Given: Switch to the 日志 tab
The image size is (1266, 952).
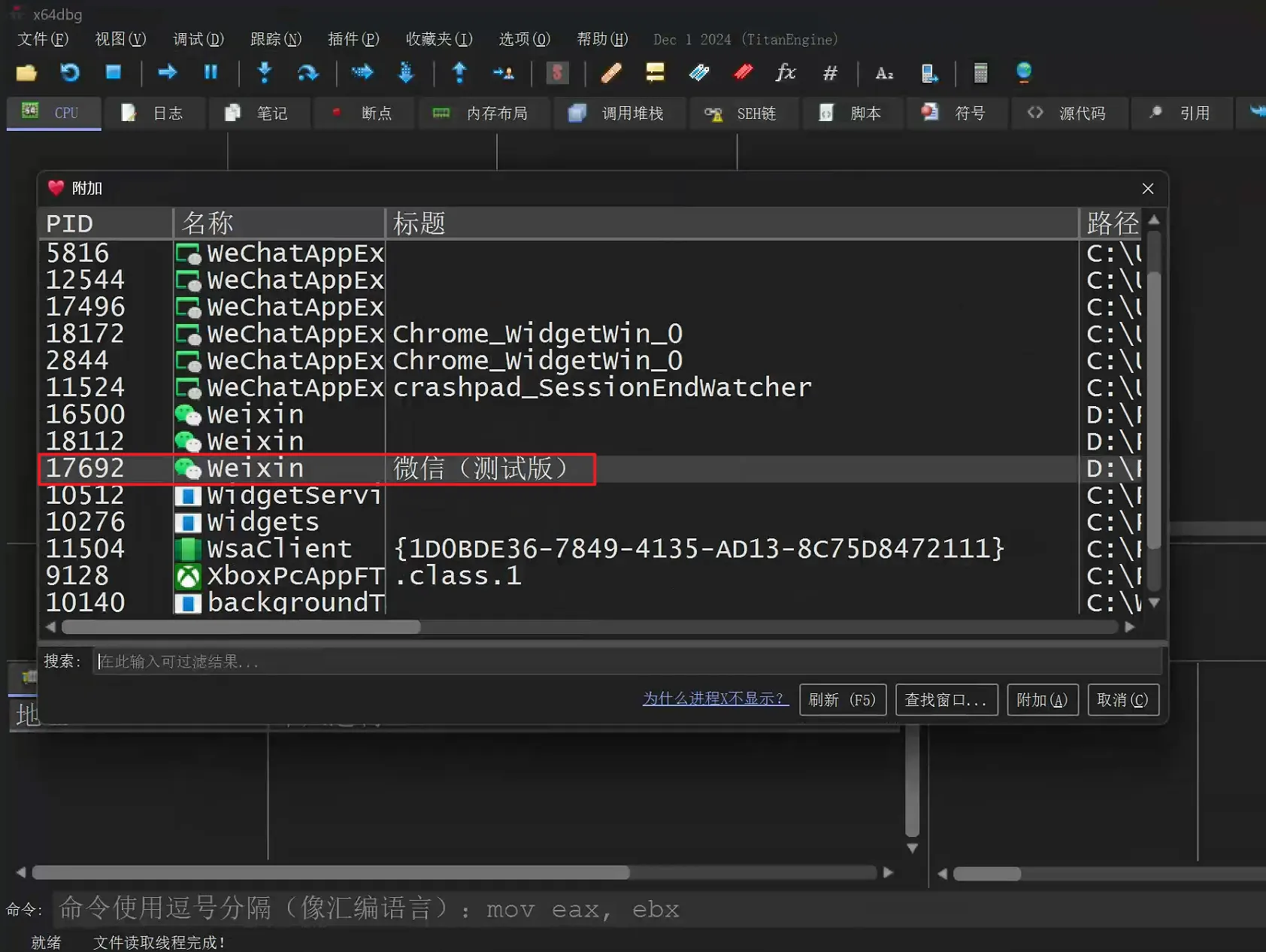Looking at the screenshot, I should pos(153,113).
